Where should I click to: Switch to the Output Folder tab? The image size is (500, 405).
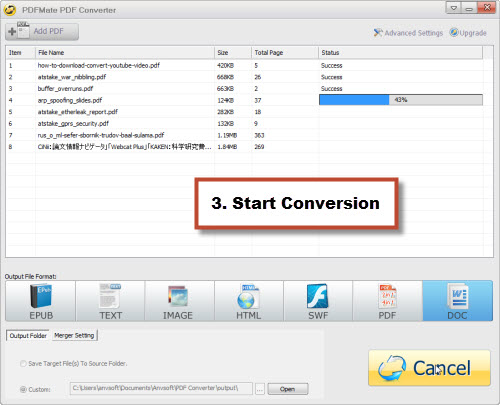[28, 336]
